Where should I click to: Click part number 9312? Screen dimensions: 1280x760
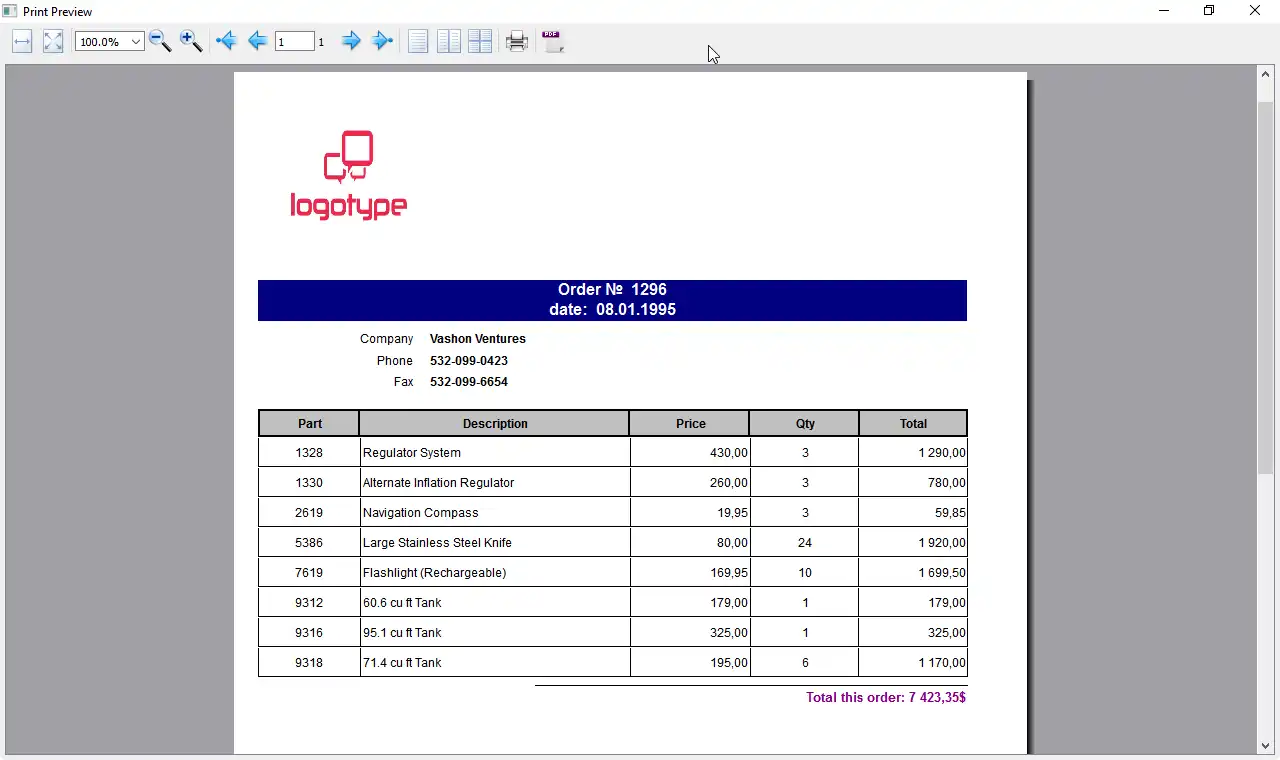coord(309,603)
